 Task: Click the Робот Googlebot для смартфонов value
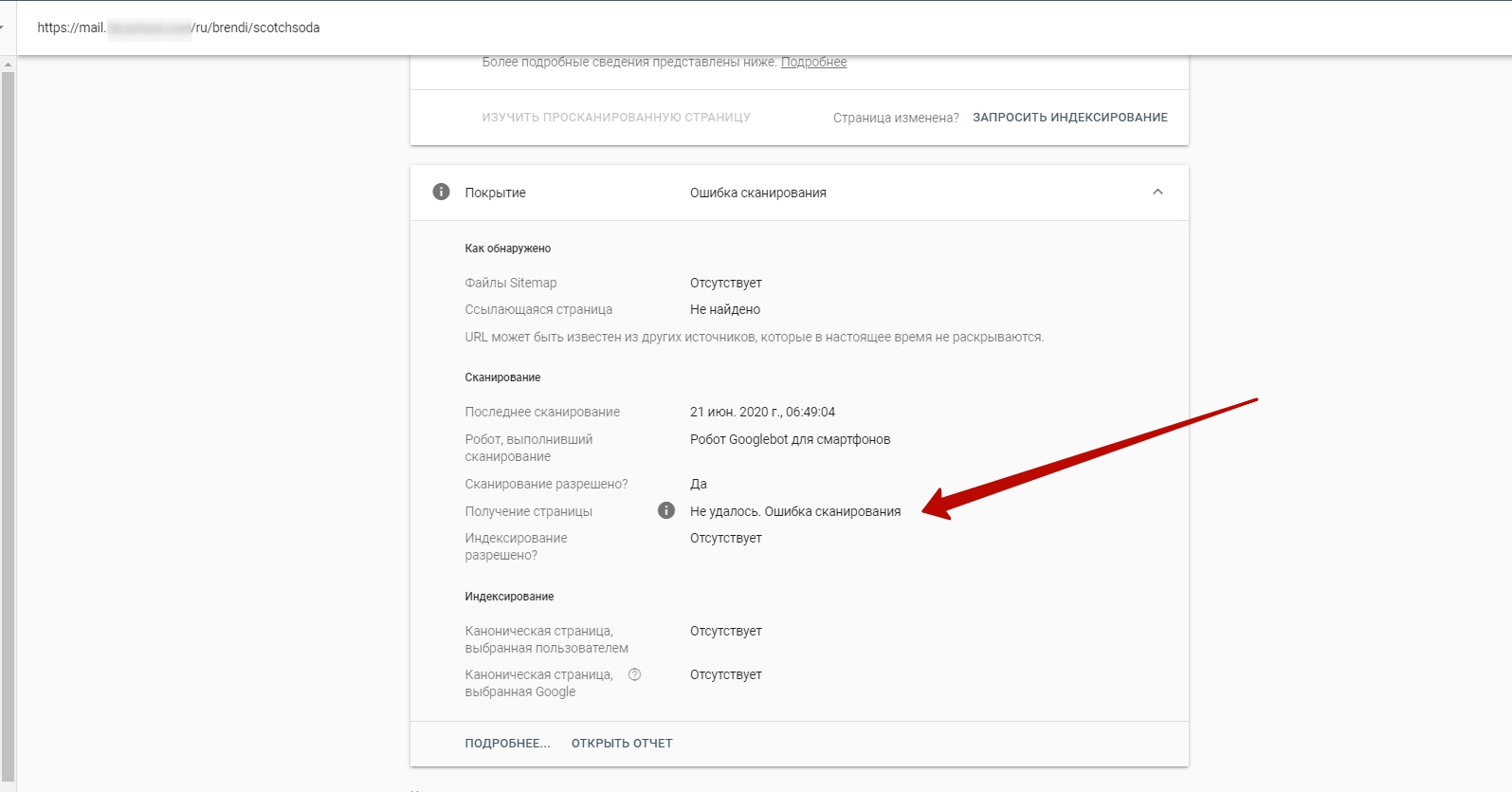click(x=790, y=439)
